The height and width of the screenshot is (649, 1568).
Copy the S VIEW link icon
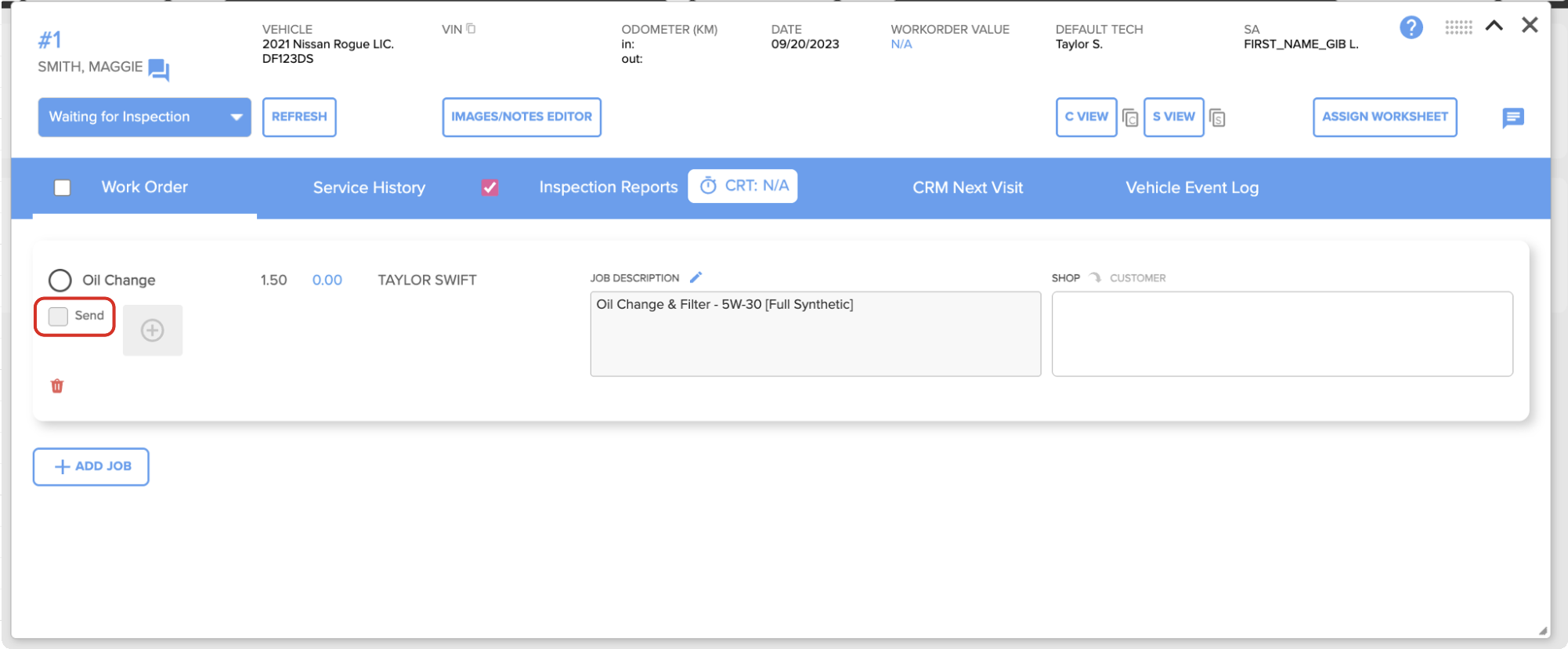[1216, 118]
